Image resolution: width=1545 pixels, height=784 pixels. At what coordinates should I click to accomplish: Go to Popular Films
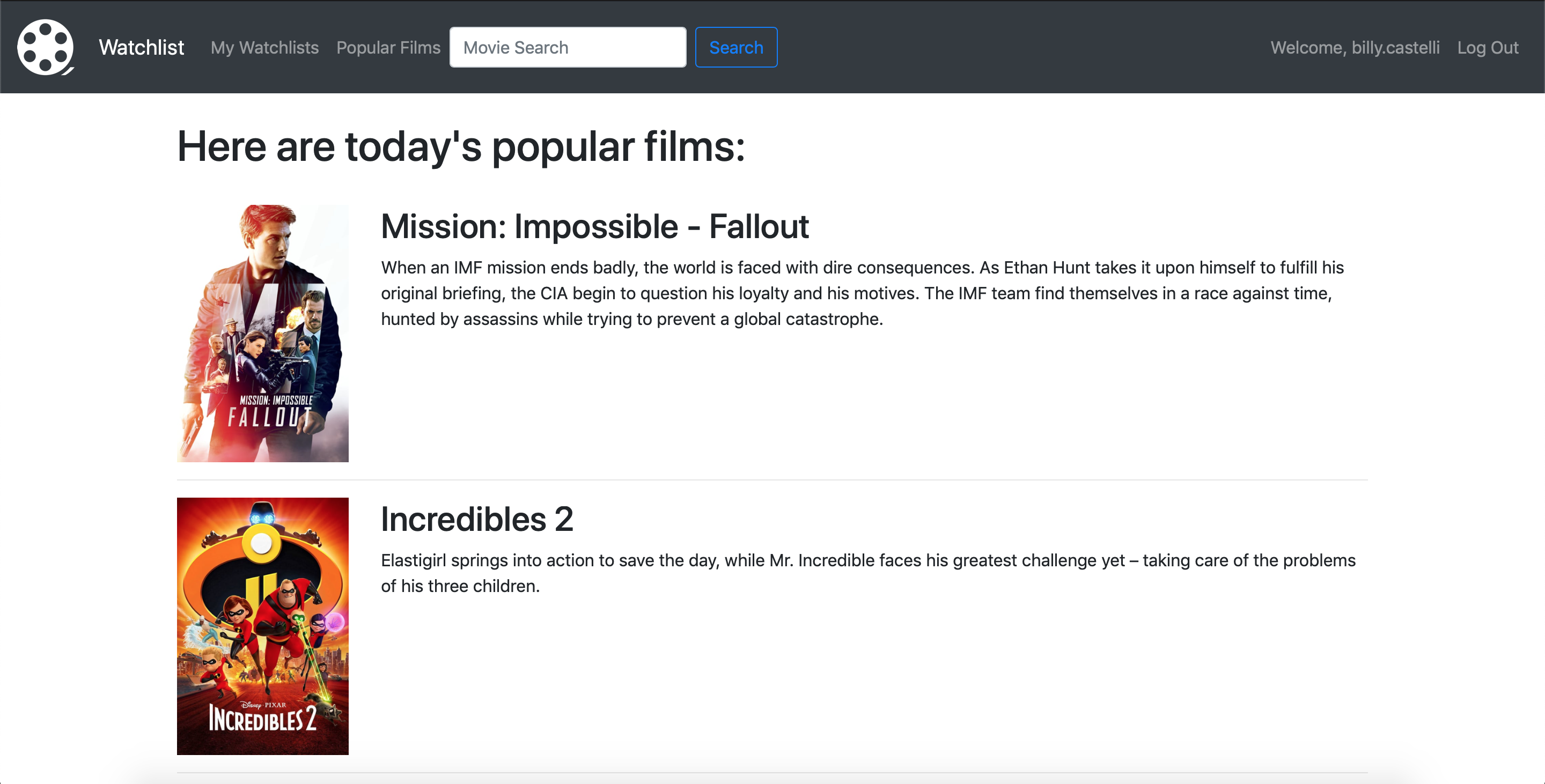pos(388,47)
